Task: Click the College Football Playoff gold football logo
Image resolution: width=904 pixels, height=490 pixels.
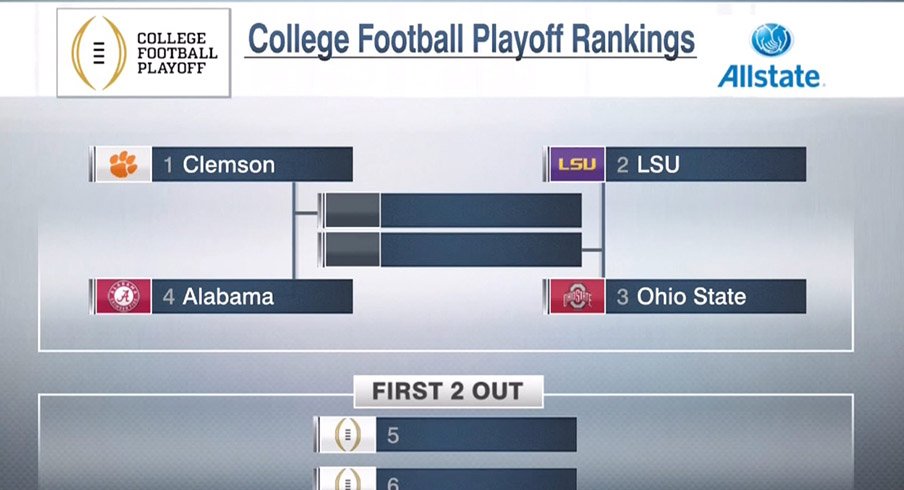Action: pos(99,53)
